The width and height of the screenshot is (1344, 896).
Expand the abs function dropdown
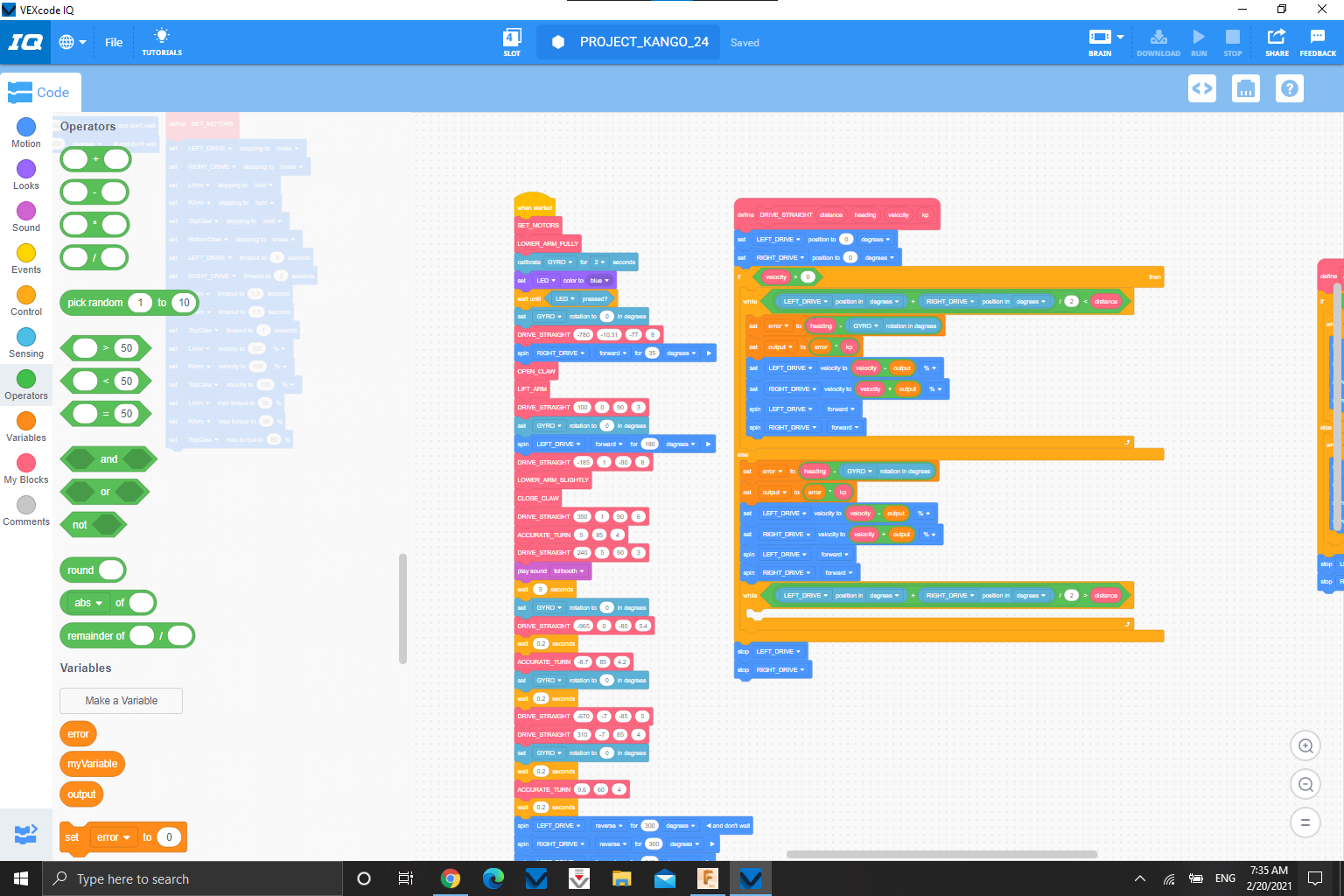coord(99,604)
